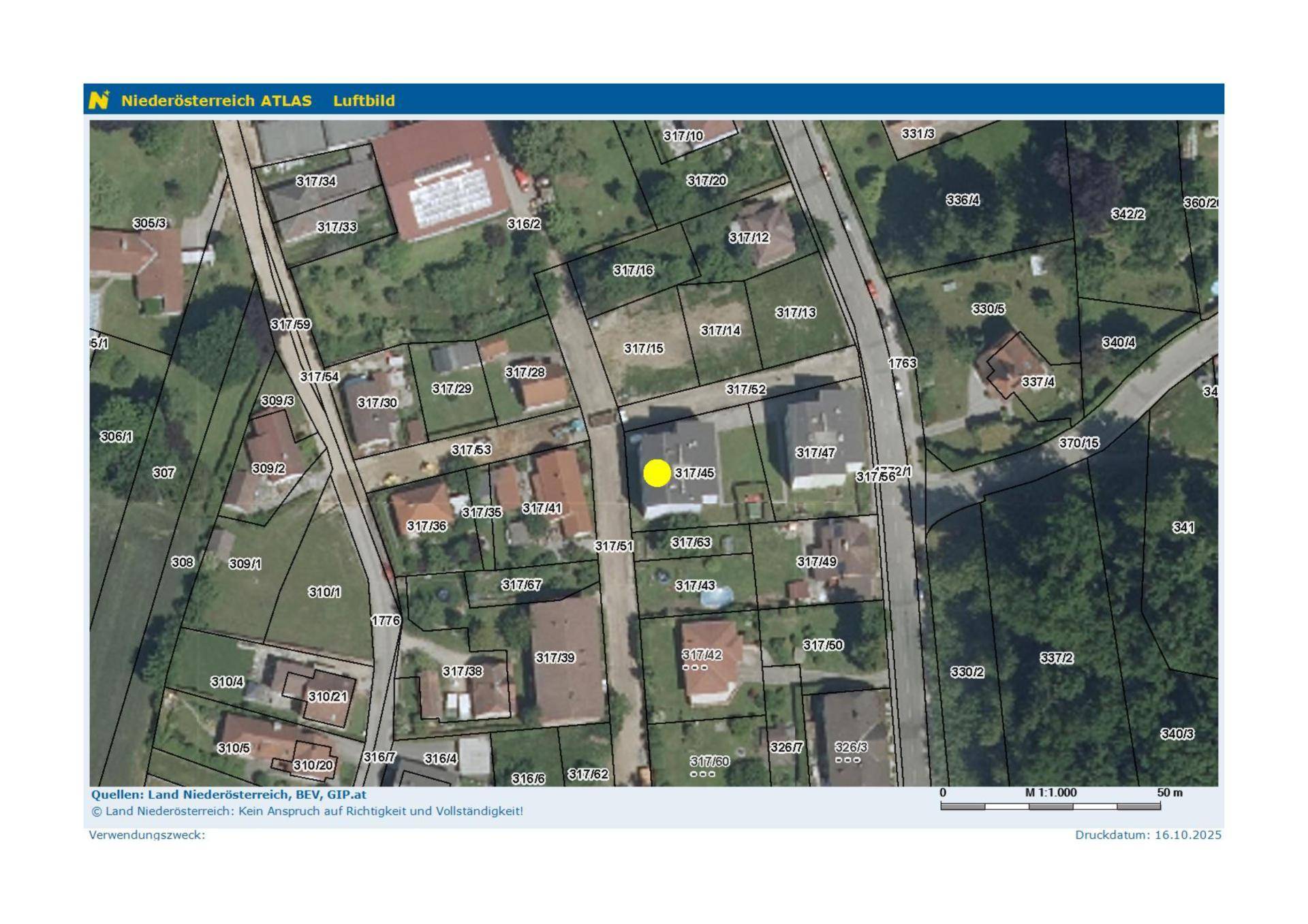Select parcel label 310/1

point(324,592)
